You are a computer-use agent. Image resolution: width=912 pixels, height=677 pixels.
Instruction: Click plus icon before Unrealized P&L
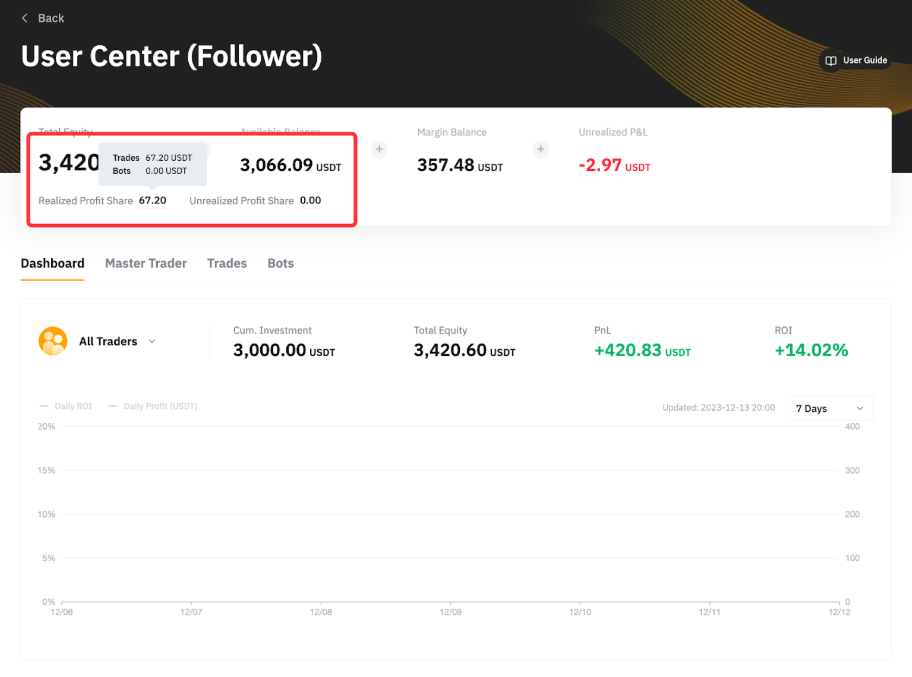[x=540, y=150]
